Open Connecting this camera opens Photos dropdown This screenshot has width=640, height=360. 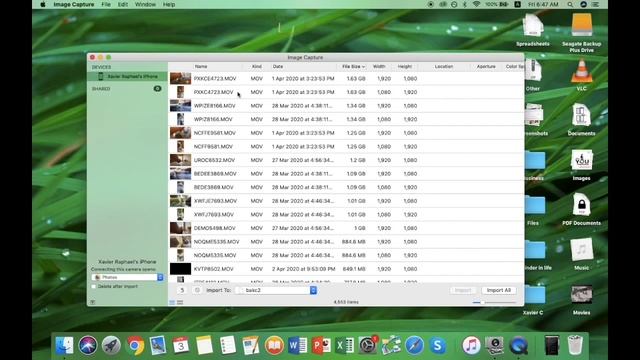click(x=128, y=277)
